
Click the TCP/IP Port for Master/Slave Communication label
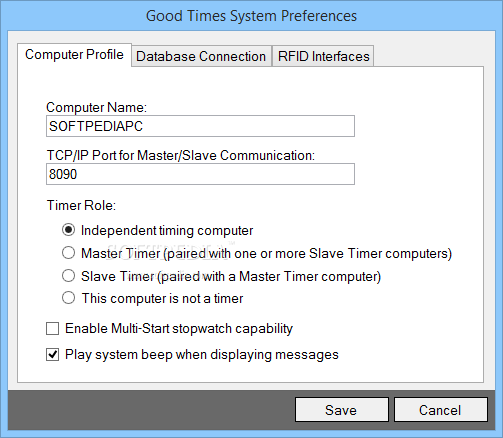tap(181, 155)
